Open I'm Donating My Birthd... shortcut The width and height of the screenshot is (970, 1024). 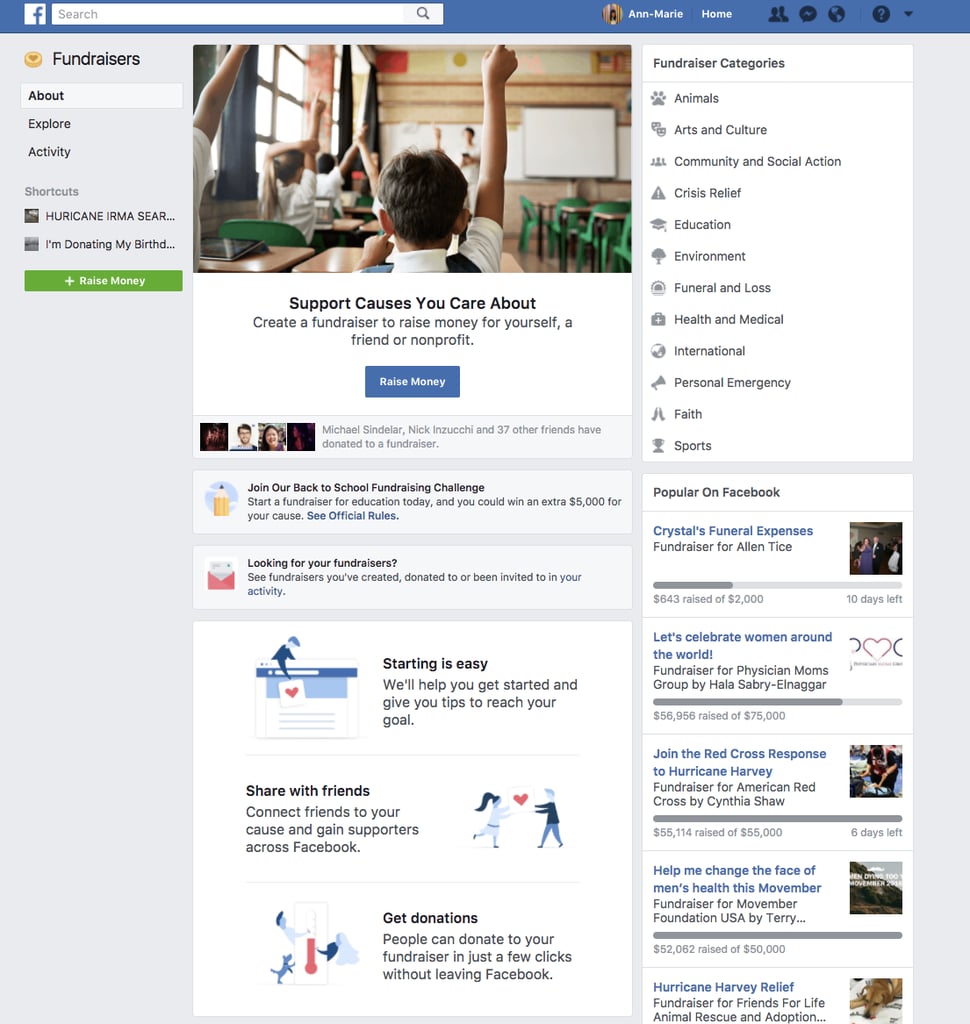tap(100, 244)
